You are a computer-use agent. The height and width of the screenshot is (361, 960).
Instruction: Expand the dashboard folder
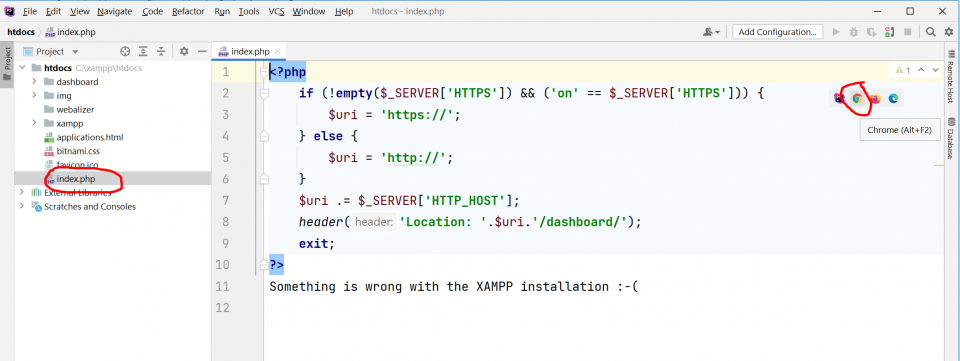(35, 81)
